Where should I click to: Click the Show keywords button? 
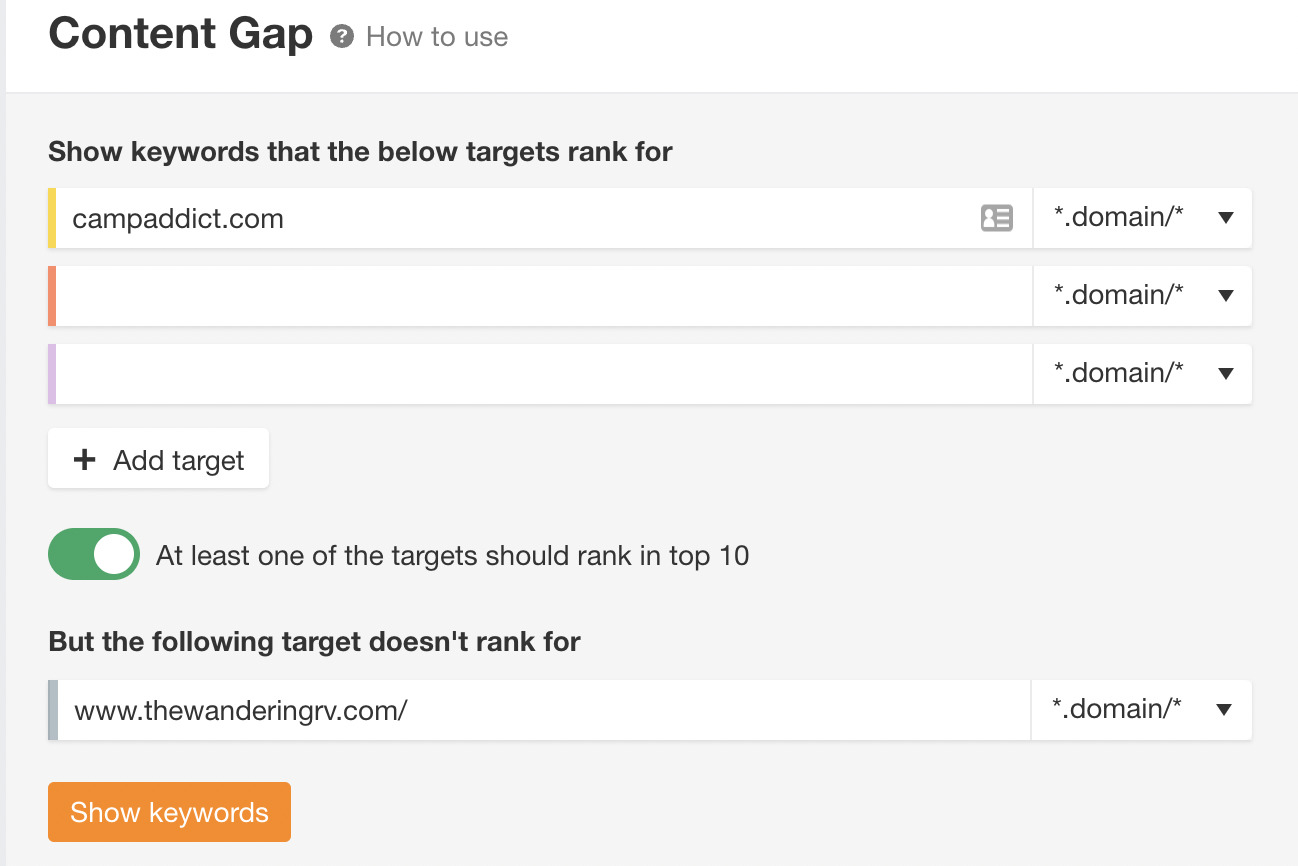point(168,811)
